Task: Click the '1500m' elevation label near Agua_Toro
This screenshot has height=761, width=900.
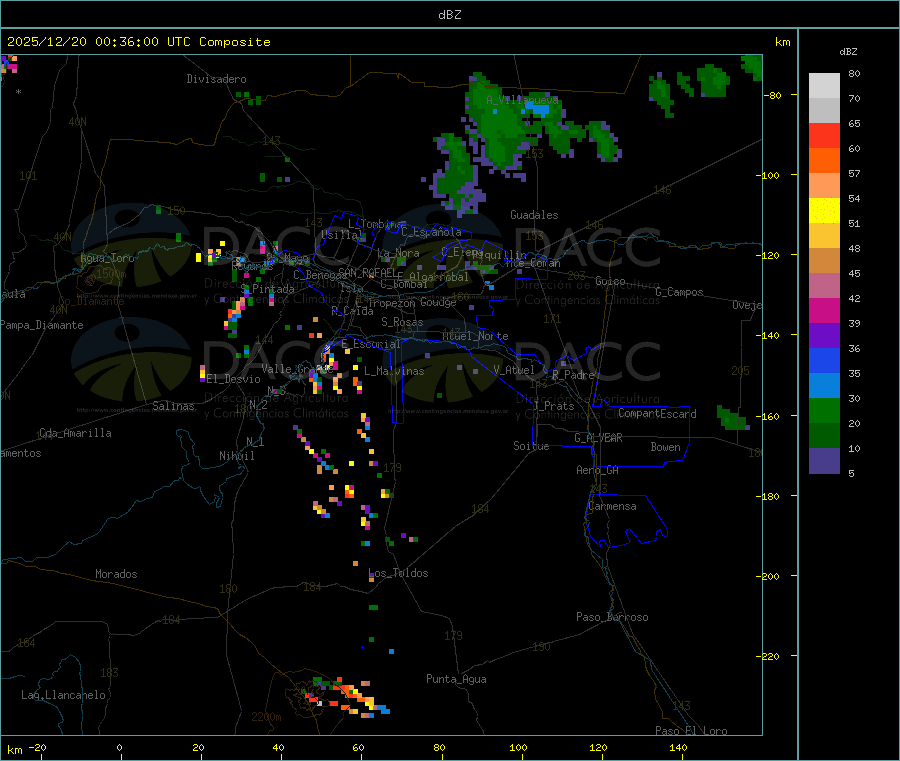Action: [x=111, y=274]
